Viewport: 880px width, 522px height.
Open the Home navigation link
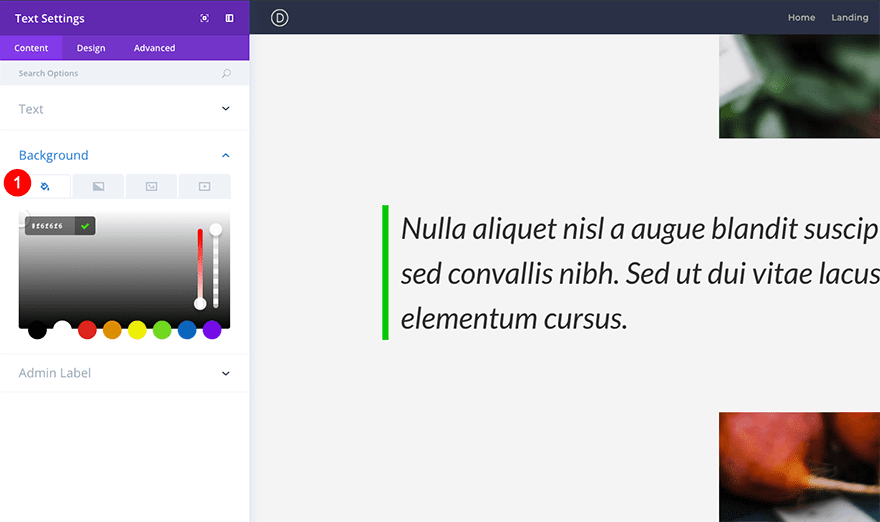click(x=801, y=17)
